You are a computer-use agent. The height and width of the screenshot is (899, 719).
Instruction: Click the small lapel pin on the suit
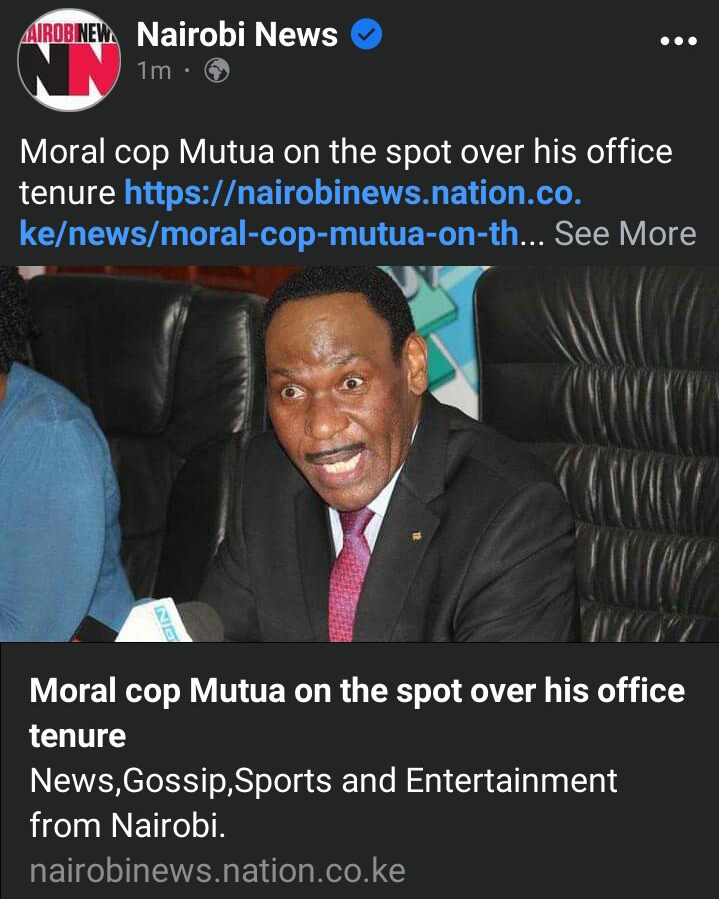point(417,537)
